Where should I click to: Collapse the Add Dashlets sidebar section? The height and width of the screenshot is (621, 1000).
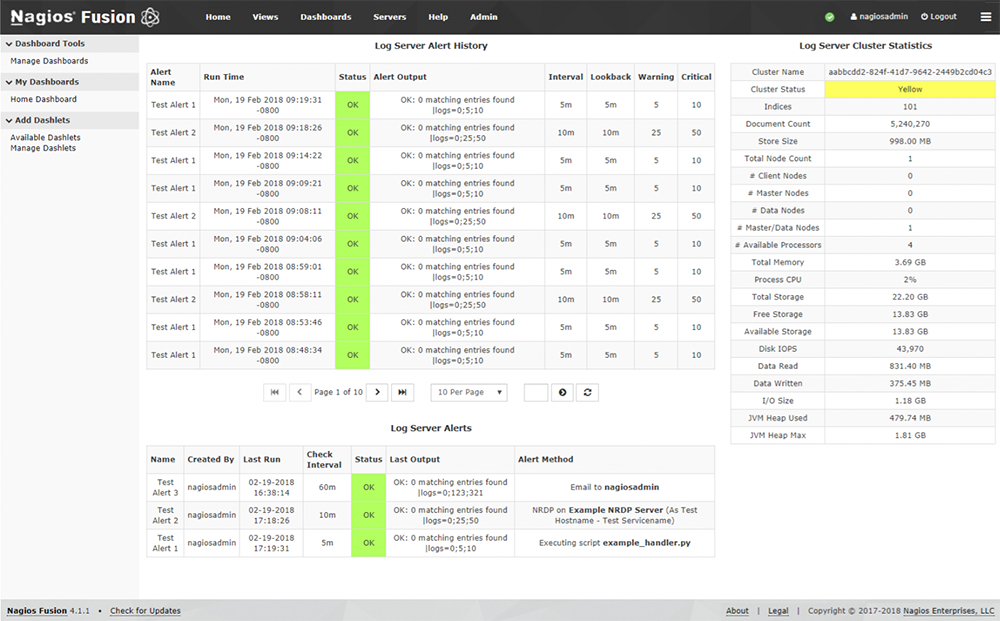(10, 120)
